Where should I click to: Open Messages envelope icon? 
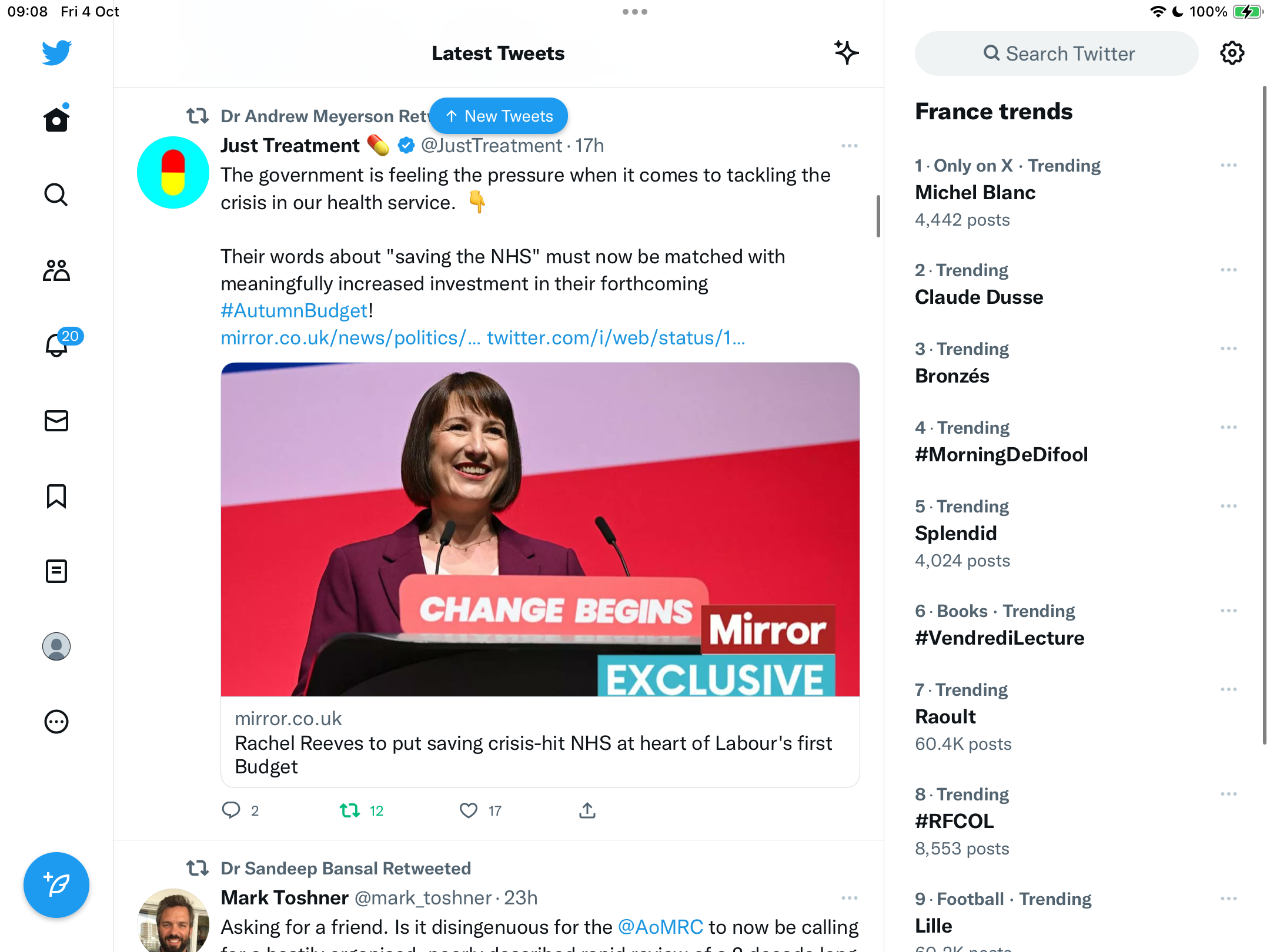(x=56, y=421)
